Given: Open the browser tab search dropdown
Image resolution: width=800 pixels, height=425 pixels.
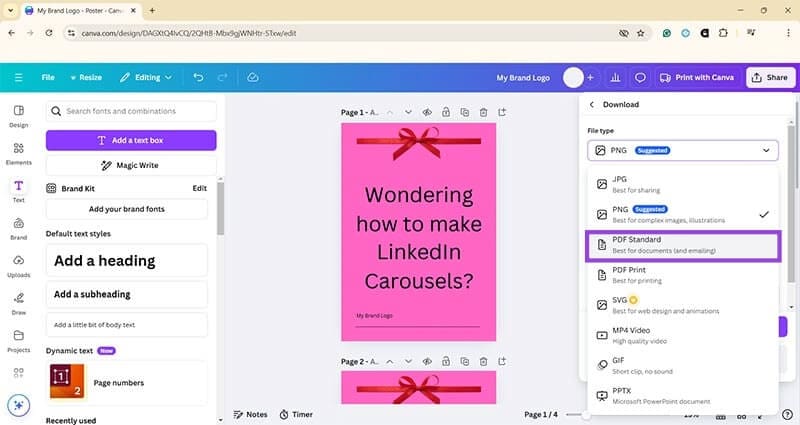Looking at the screenshot, I should 10,10.
